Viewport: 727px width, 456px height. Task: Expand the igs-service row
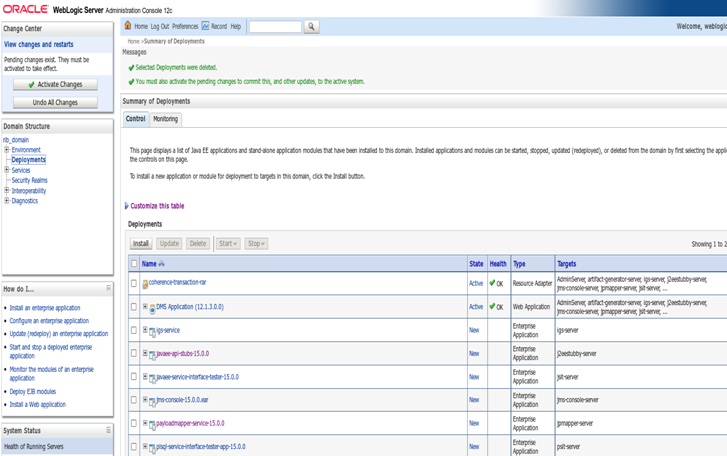(x=145, y=329)
